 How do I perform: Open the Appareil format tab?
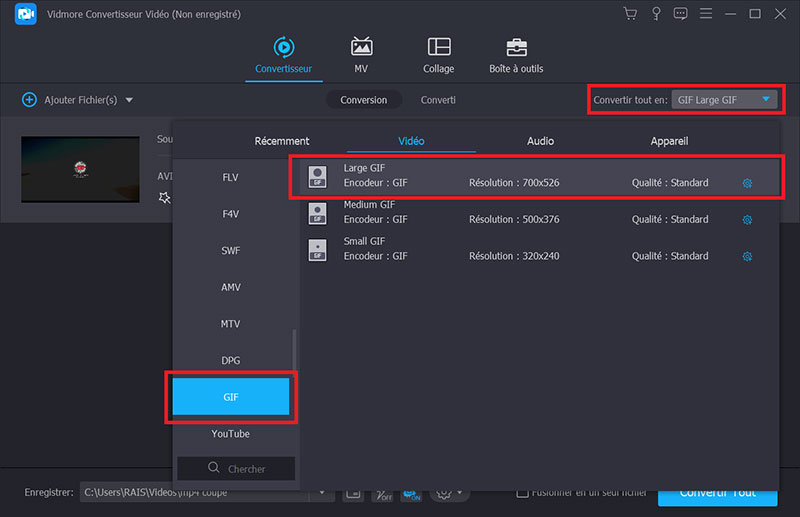(669, 141)
